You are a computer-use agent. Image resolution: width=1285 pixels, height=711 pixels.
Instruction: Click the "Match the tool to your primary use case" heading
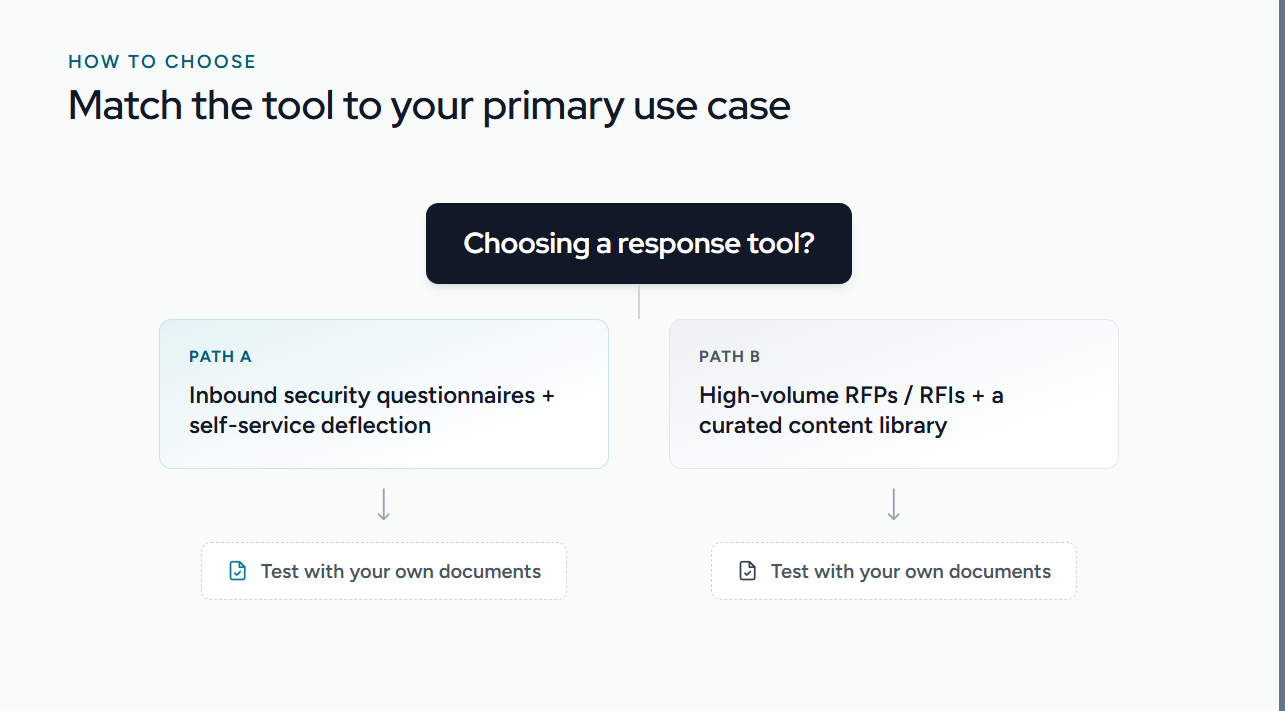tap(429, 106)
